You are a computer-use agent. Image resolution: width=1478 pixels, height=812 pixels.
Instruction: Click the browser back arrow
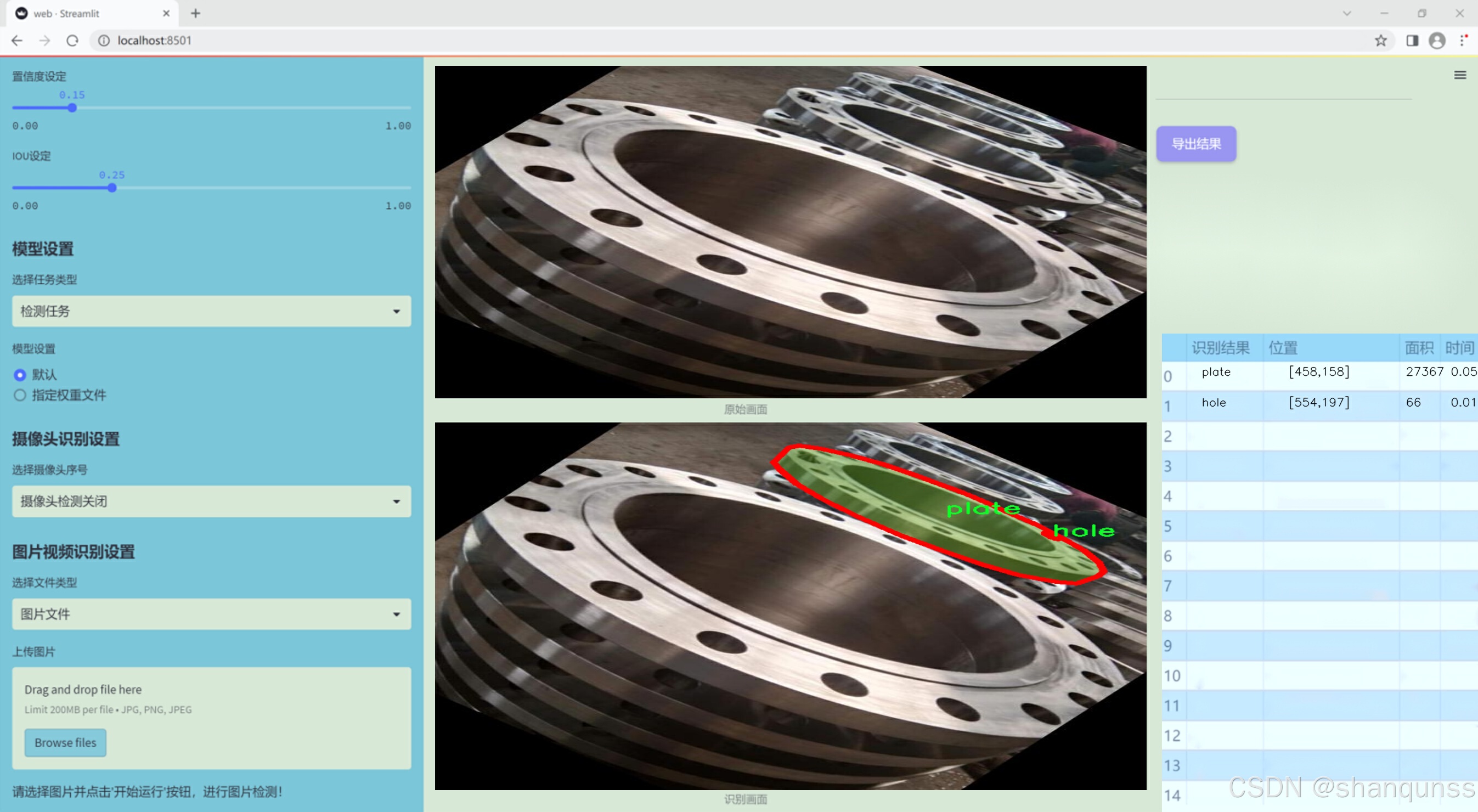coord(17,41)
